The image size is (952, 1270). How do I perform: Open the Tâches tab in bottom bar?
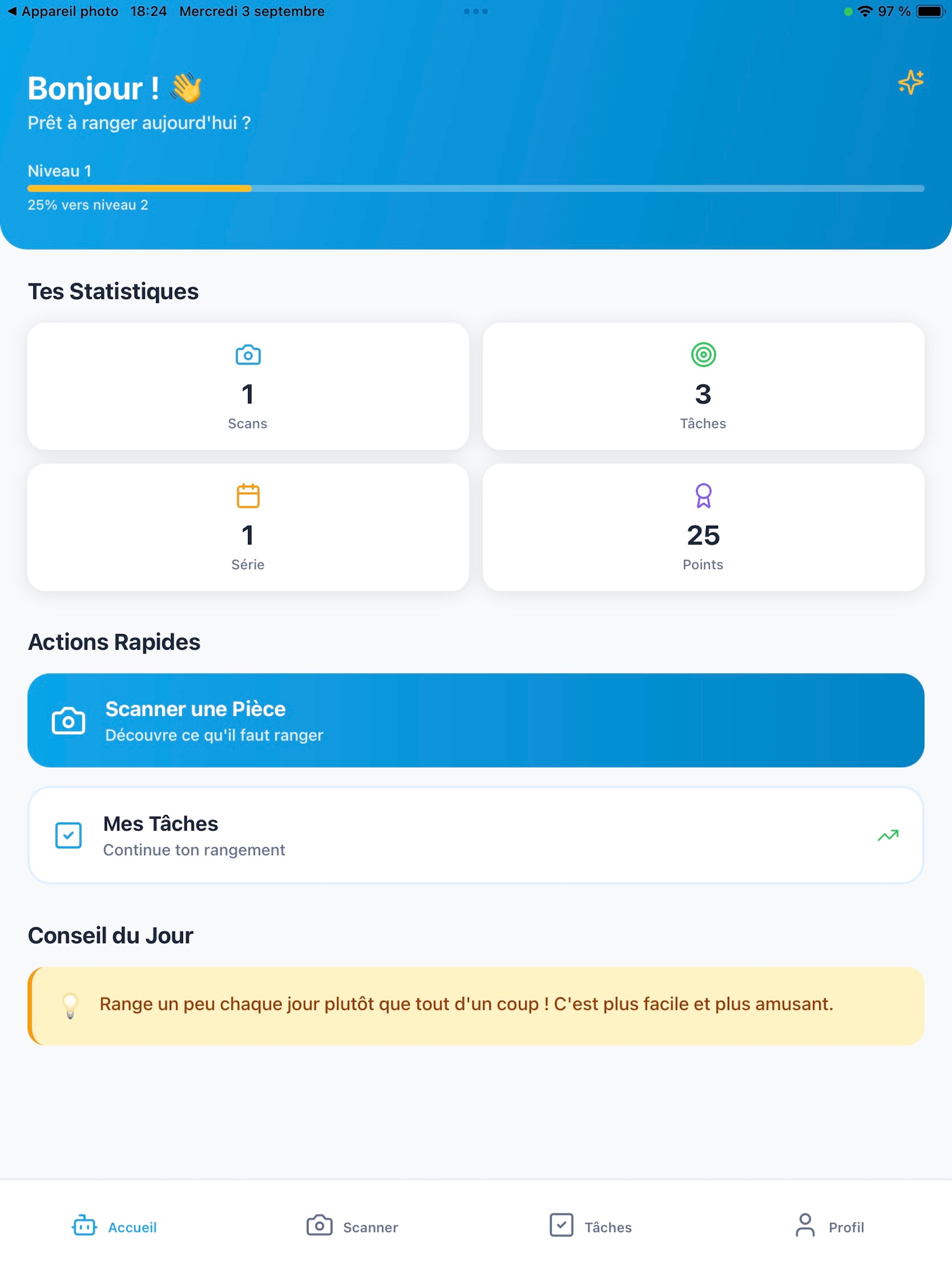(x=590, y=1226)
